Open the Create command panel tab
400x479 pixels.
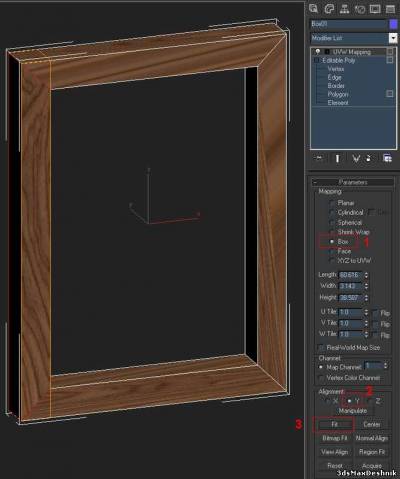313,9
